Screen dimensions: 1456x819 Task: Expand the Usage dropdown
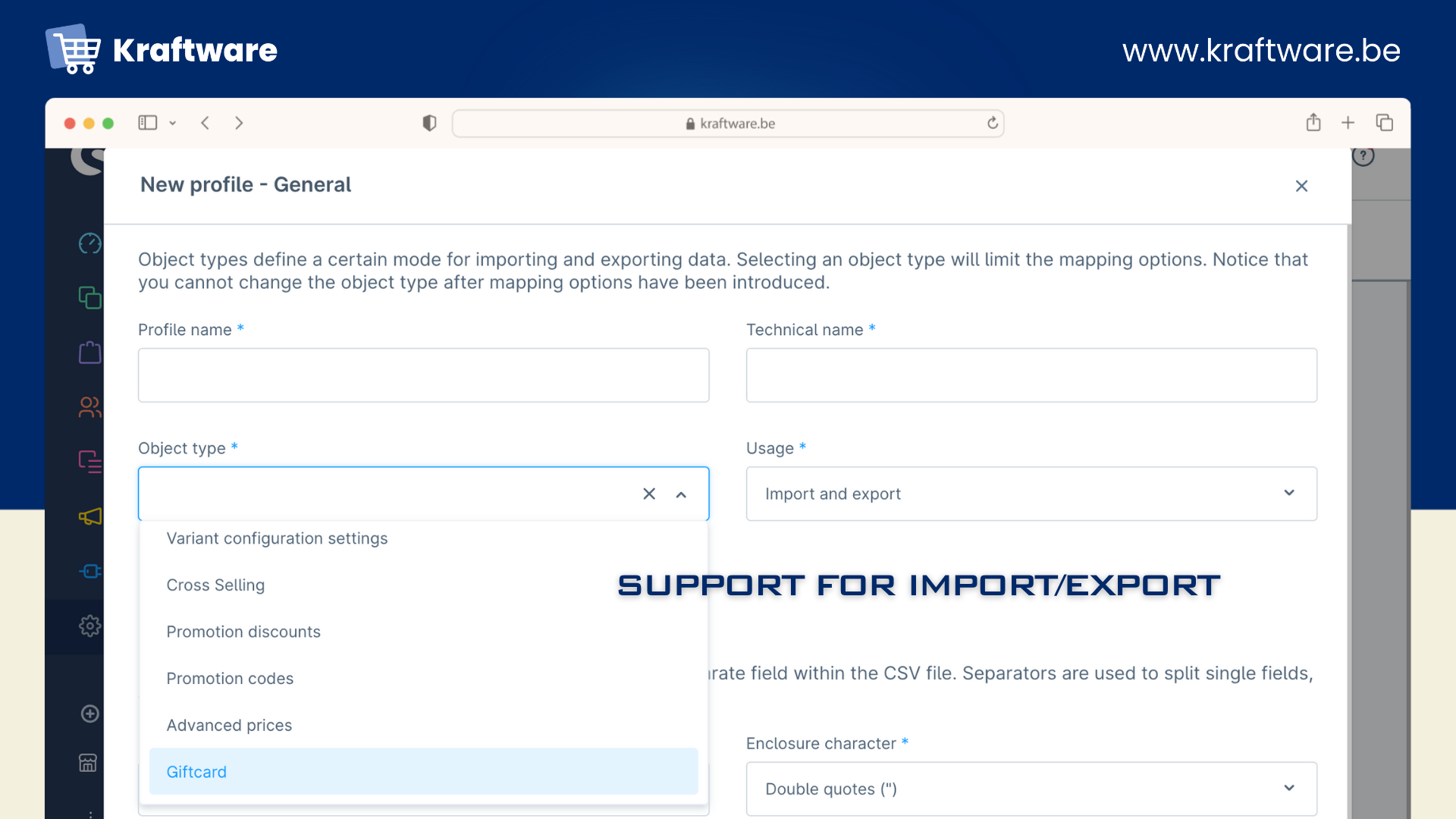click(1289, 494)
